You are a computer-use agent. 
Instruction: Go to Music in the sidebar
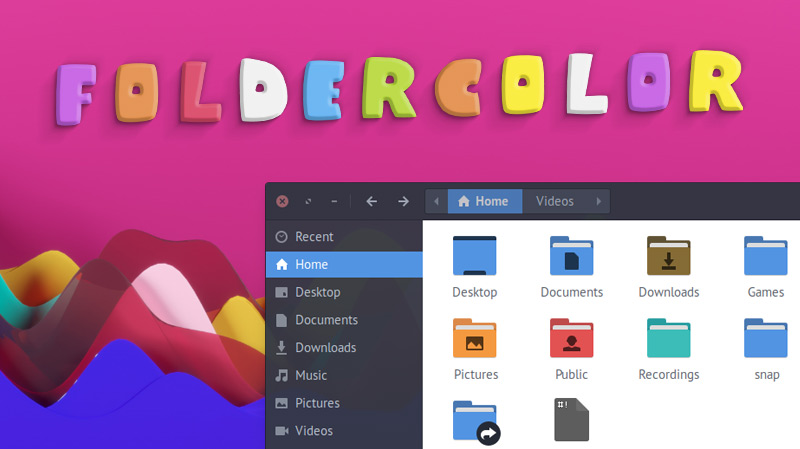(311, 375)
